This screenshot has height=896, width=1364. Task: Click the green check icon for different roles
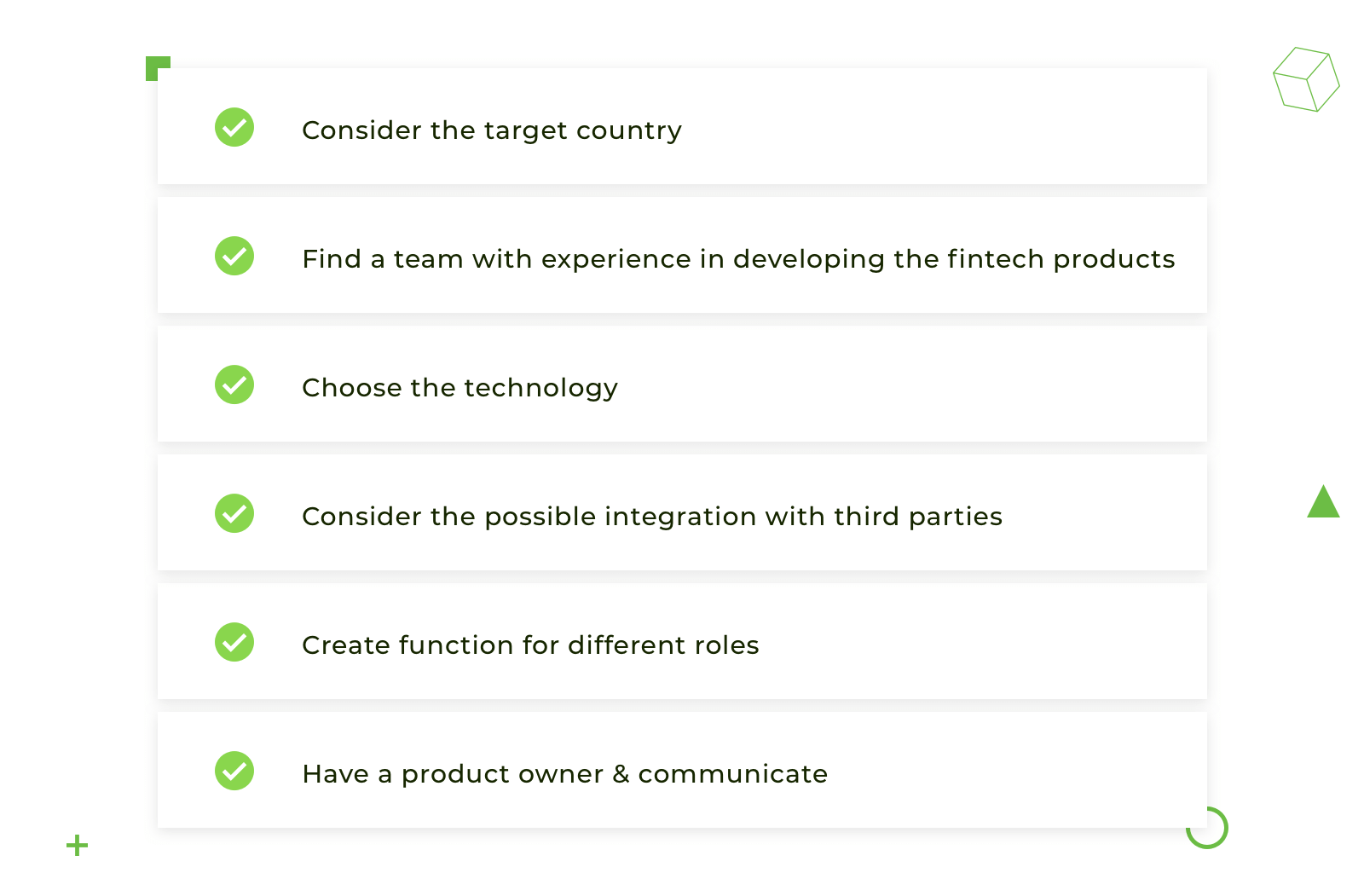coord(234,642)
